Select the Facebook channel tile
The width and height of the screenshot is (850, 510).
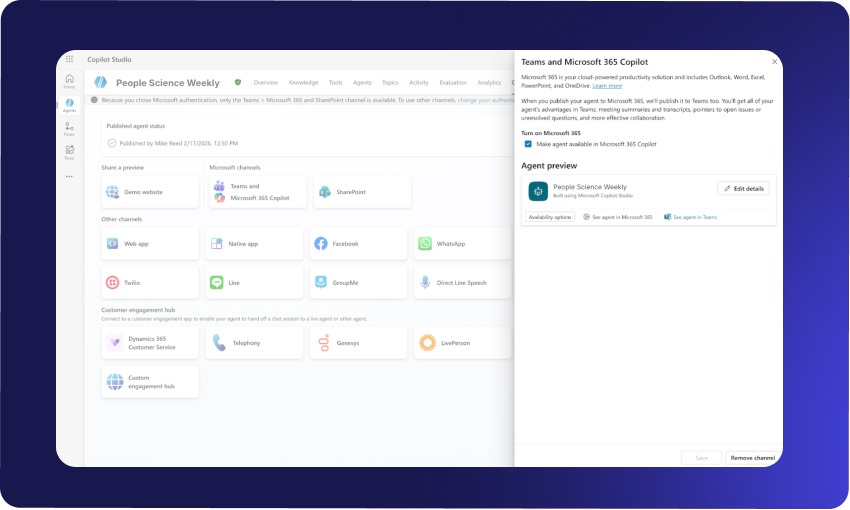click(x=357, y=243)
